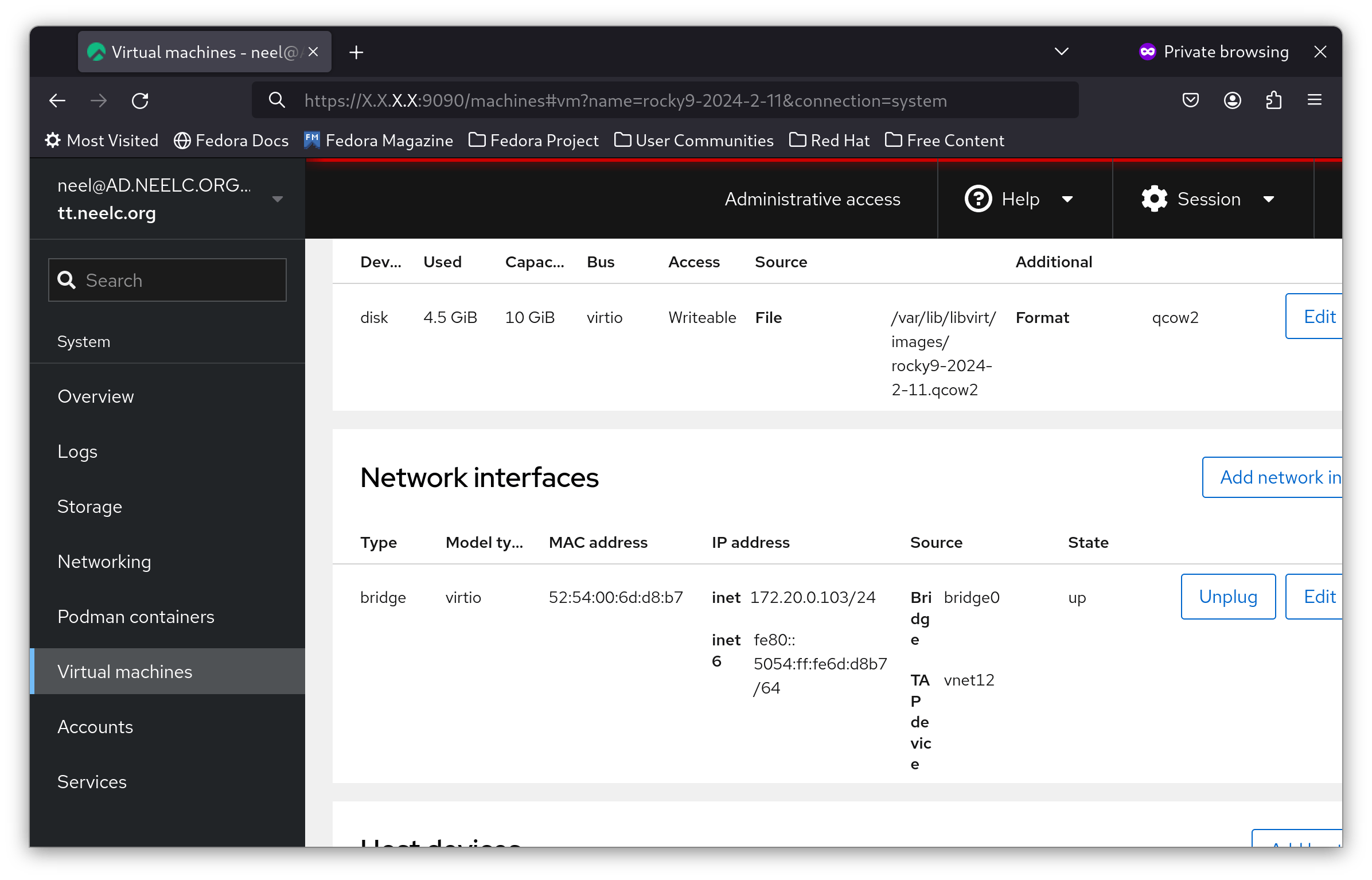Switch to the Virtual machines browser tab
Image resolution: width=1372 pixels, height=880 pixels.
point(195,52)
